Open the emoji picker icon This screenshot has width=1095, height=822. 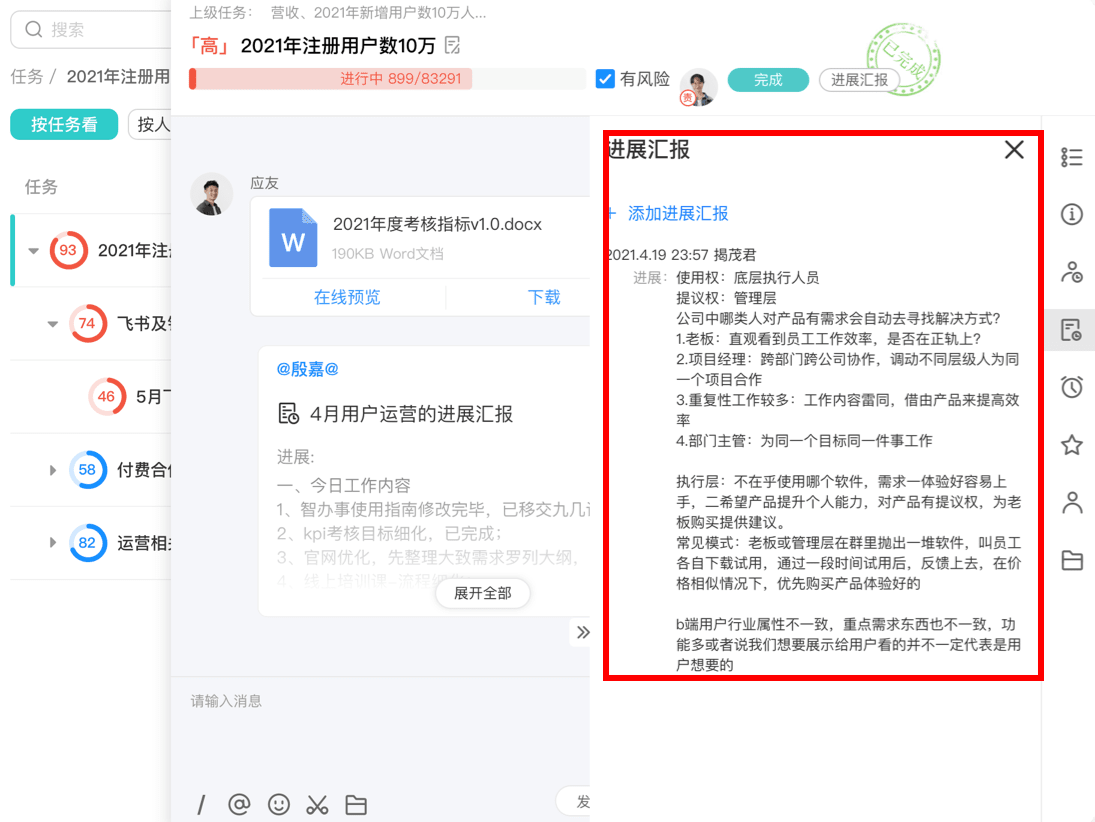pyautogui.click(x=279, y=805)
